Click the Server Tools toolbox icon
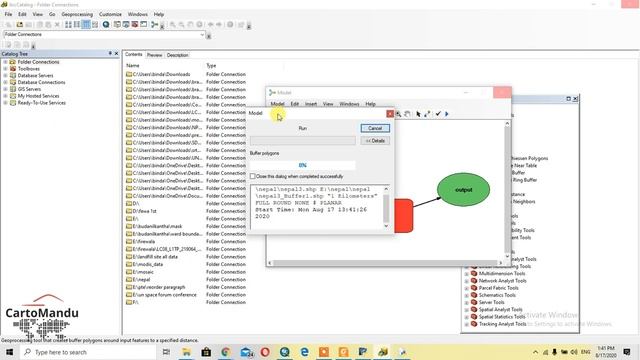Image resolution: width=640 pixels, height=360 pixels. click(x=474, y=302)
